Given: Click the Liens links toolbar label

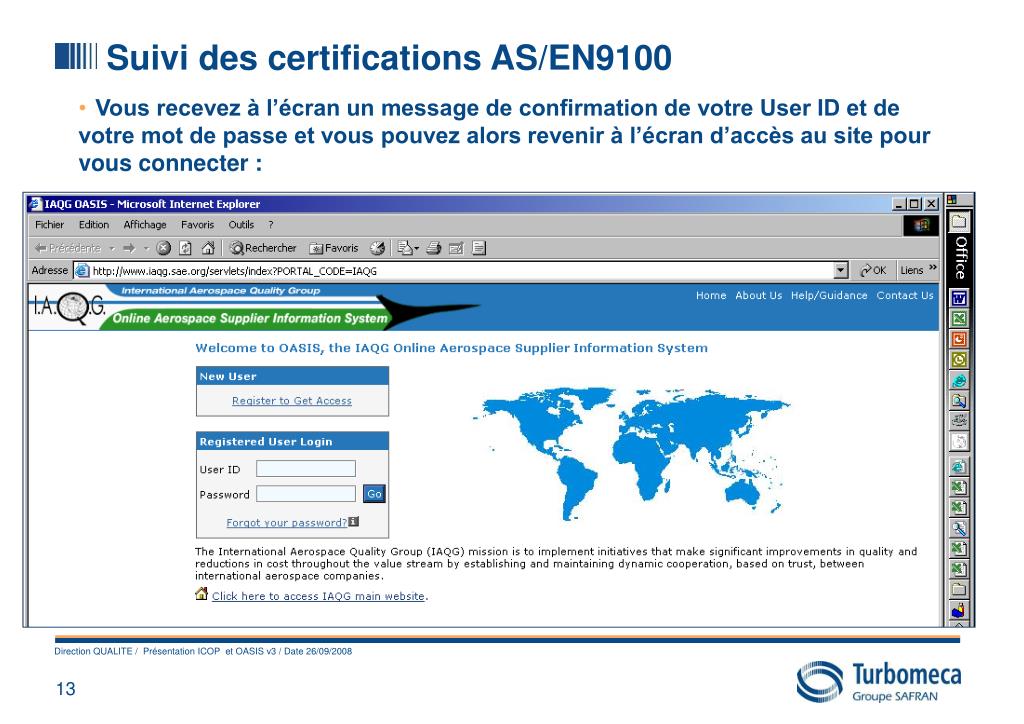Looking at the screenshot, I should [x=912, y=270].
